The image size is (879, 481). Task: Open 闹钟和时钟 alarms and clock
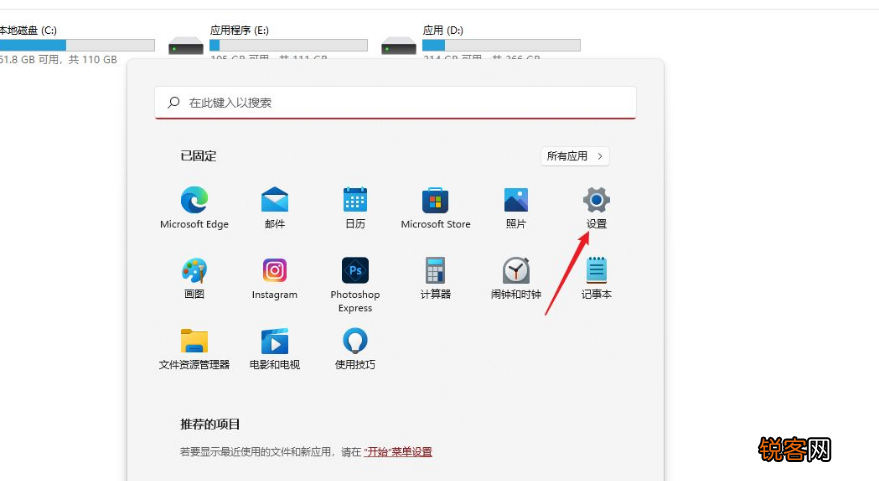(x=516, y=278)
